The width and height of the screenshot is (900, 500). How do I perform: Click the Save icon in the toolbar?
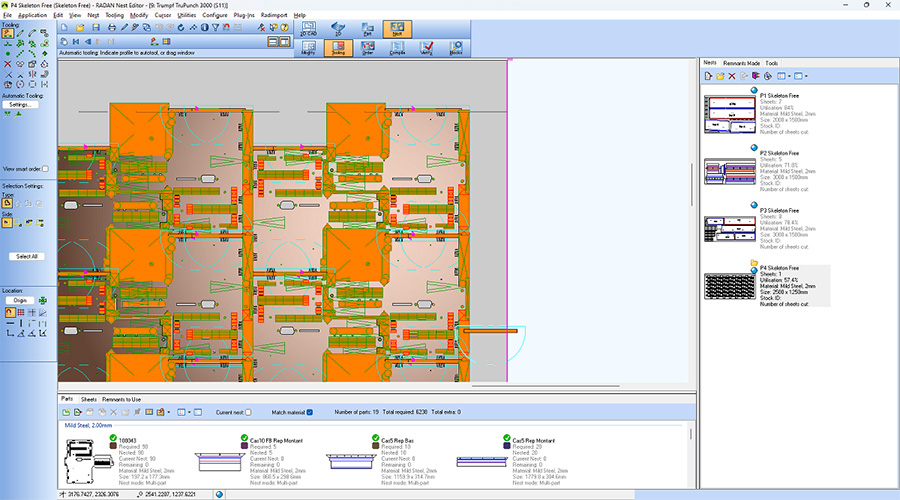point(95,28)
